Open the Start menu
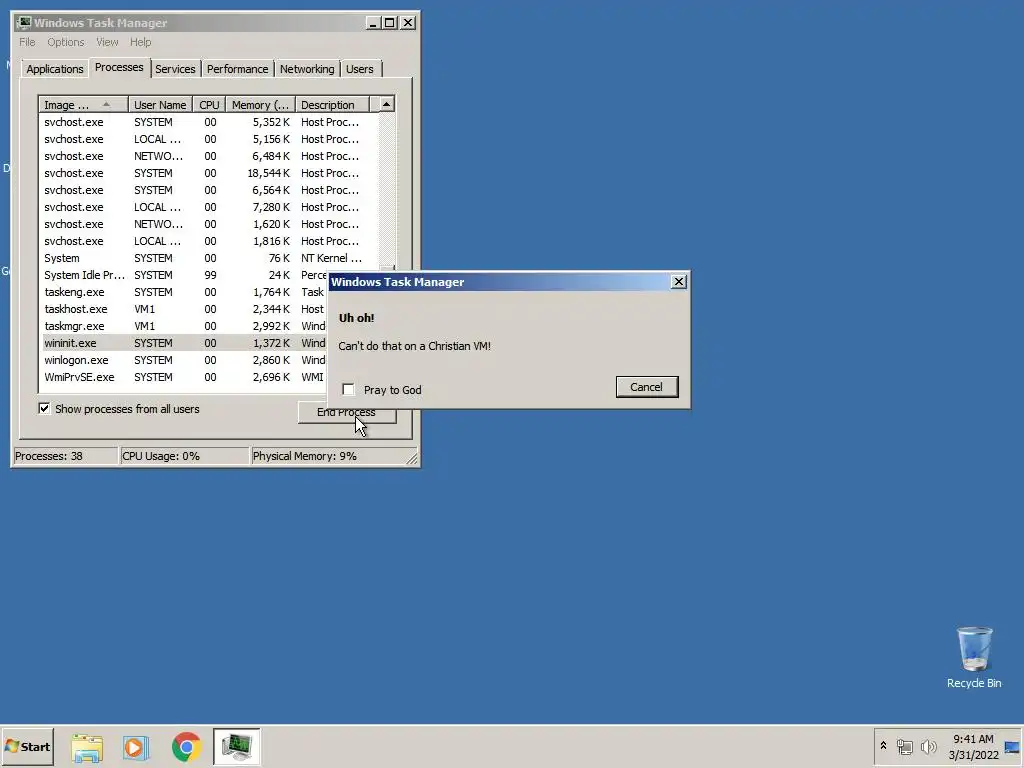1024x768 pixels. click(x=27, y=746)
